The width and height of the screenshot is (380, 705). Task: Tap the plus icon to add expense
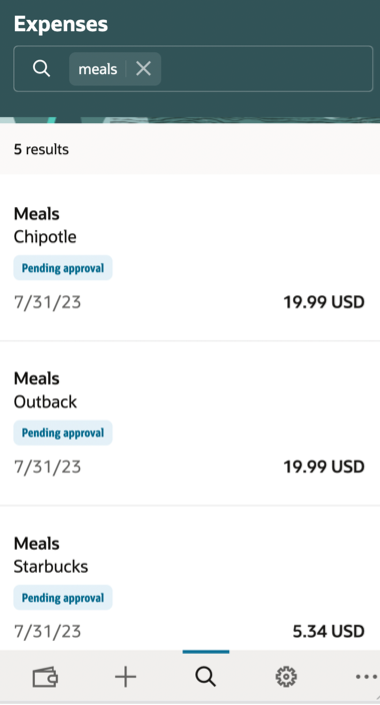click(x=125, y=676)
